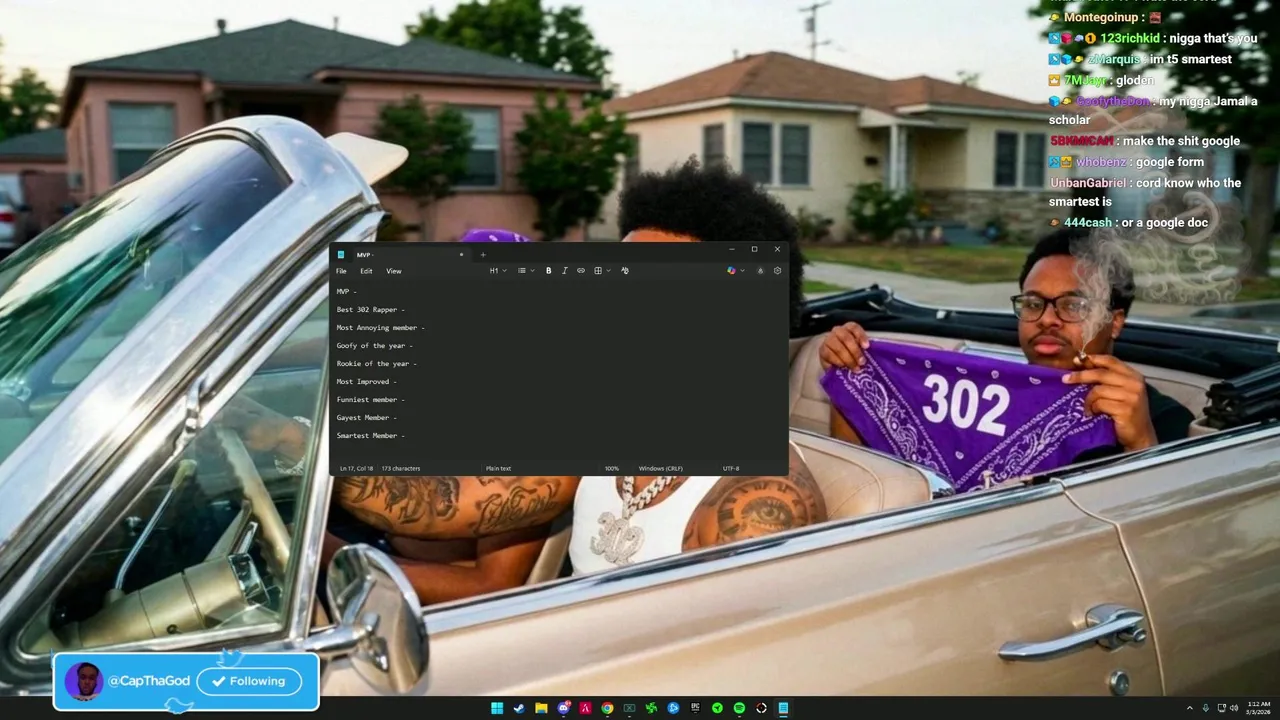Open the View menu
Viewport: 1280px width, 720px height.
394,271
